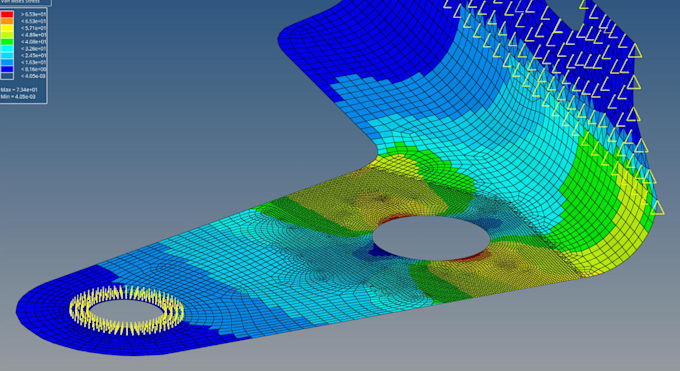Click the '< 2.45e+01' legend value
Viewport: 680px width, 371px height.
tap(34, 56)
